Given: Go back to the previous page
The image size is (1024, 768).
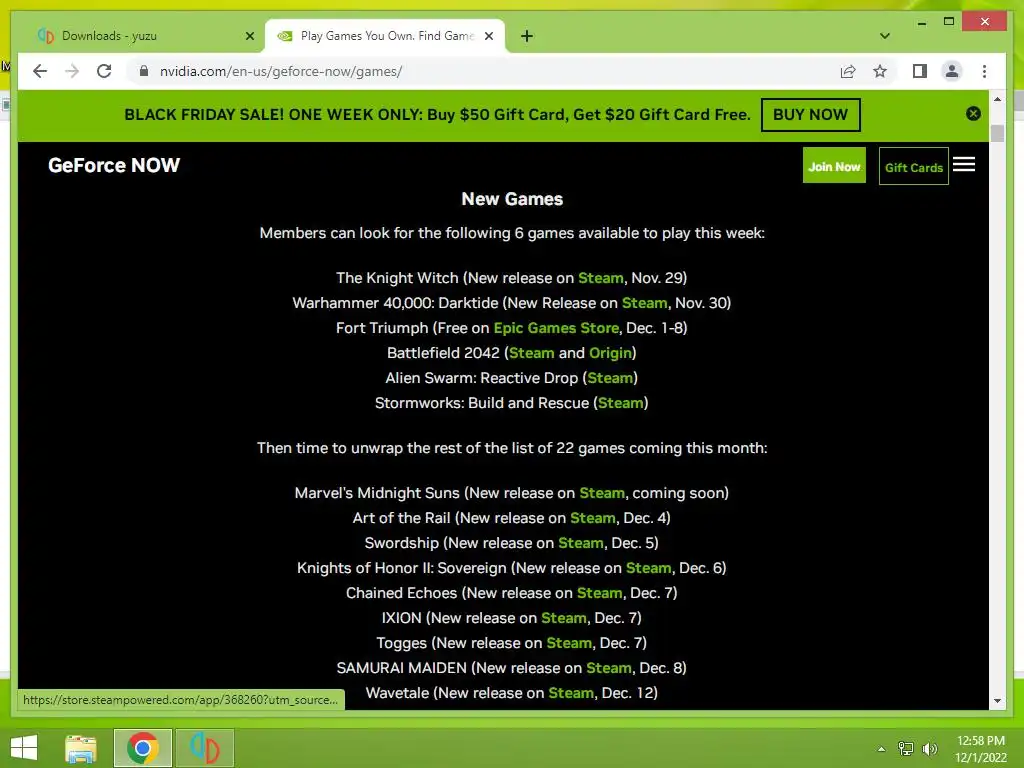Looking at the screenshot, I should [x=40, y=71].
